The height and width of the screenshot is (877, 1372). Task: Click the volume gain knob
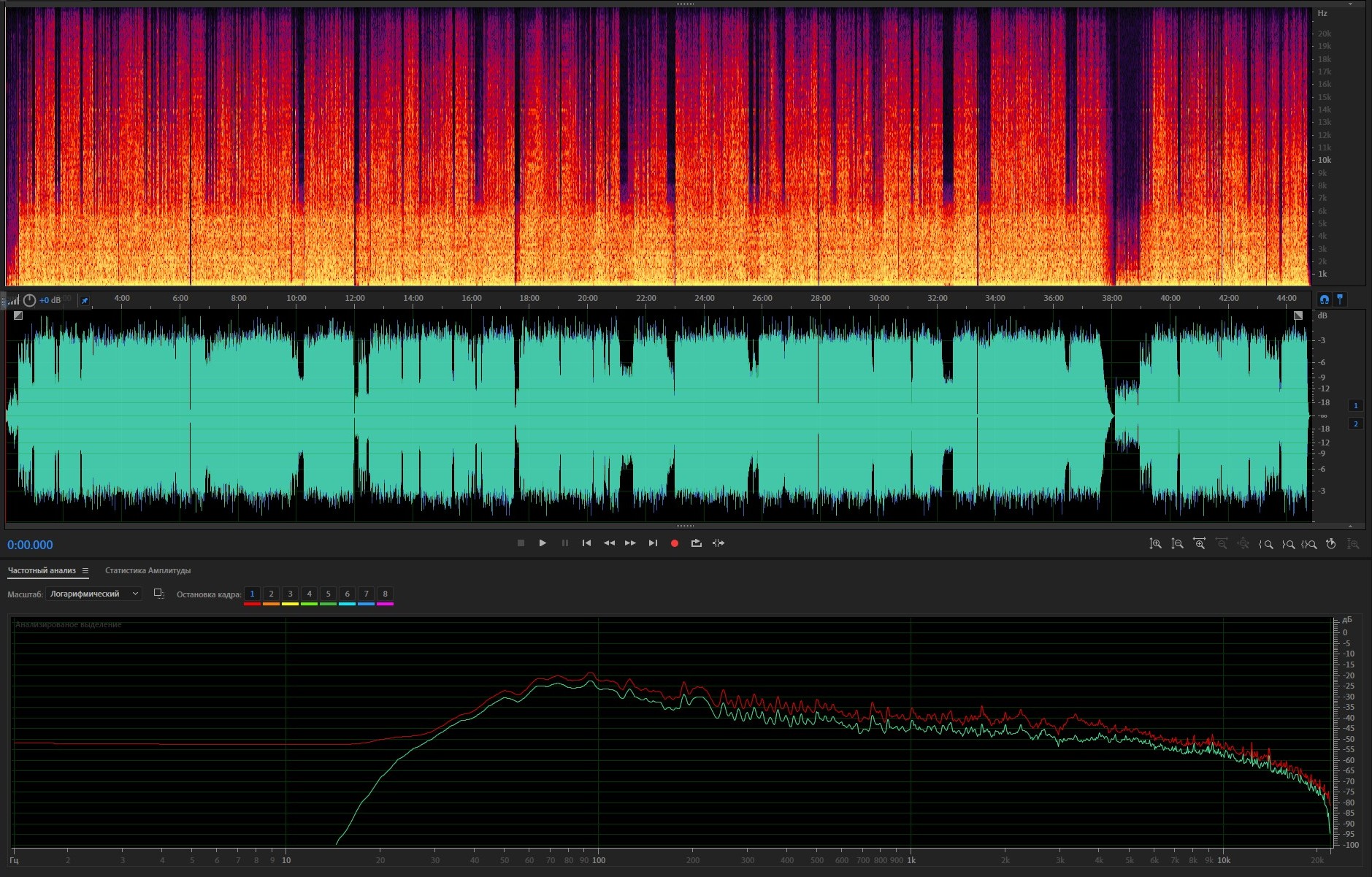[29, 300]
